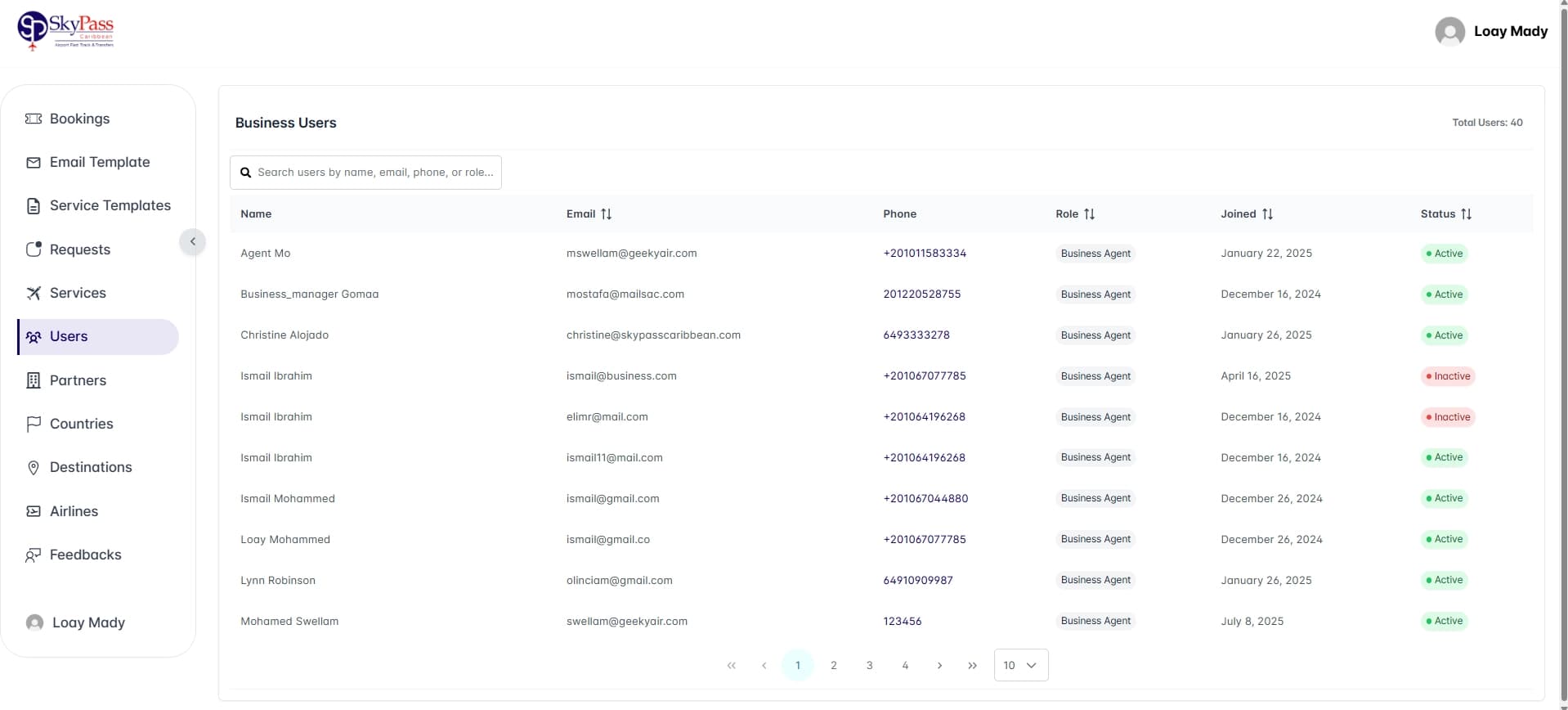Viewport: 1568px width, 710px height.
Task: Click phone number +201067044880
Action: [x=925, y=499]
